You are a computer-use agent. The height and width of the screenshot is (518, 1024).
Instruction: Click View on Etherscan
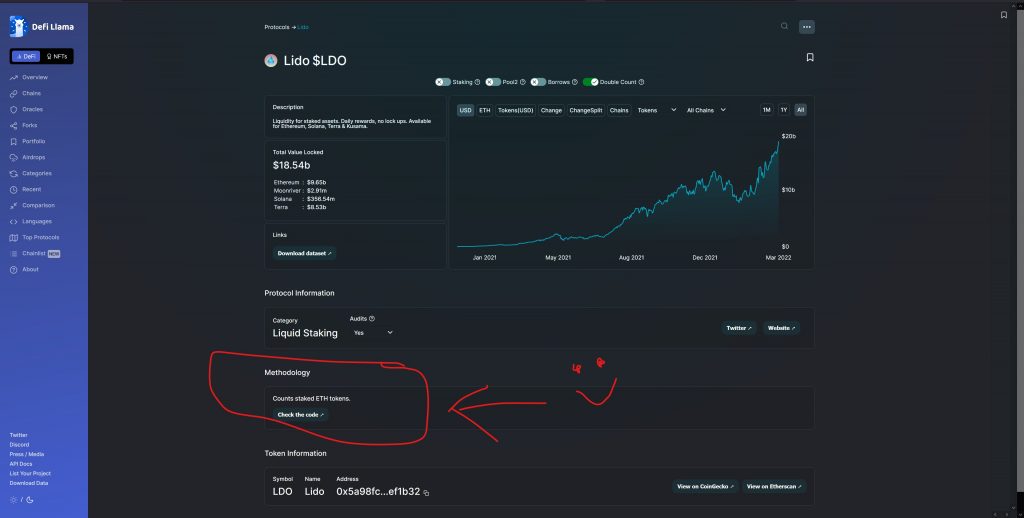click(x=774, y=487)
